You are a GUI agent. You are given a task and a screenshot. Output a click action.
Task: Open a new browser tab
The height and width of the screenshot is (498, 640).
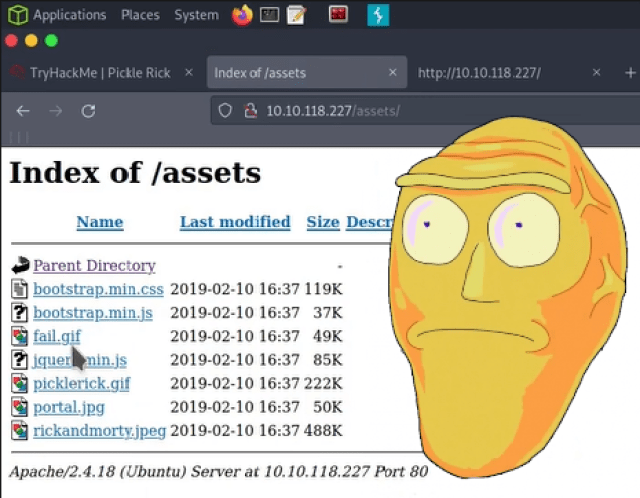[630, 73]
